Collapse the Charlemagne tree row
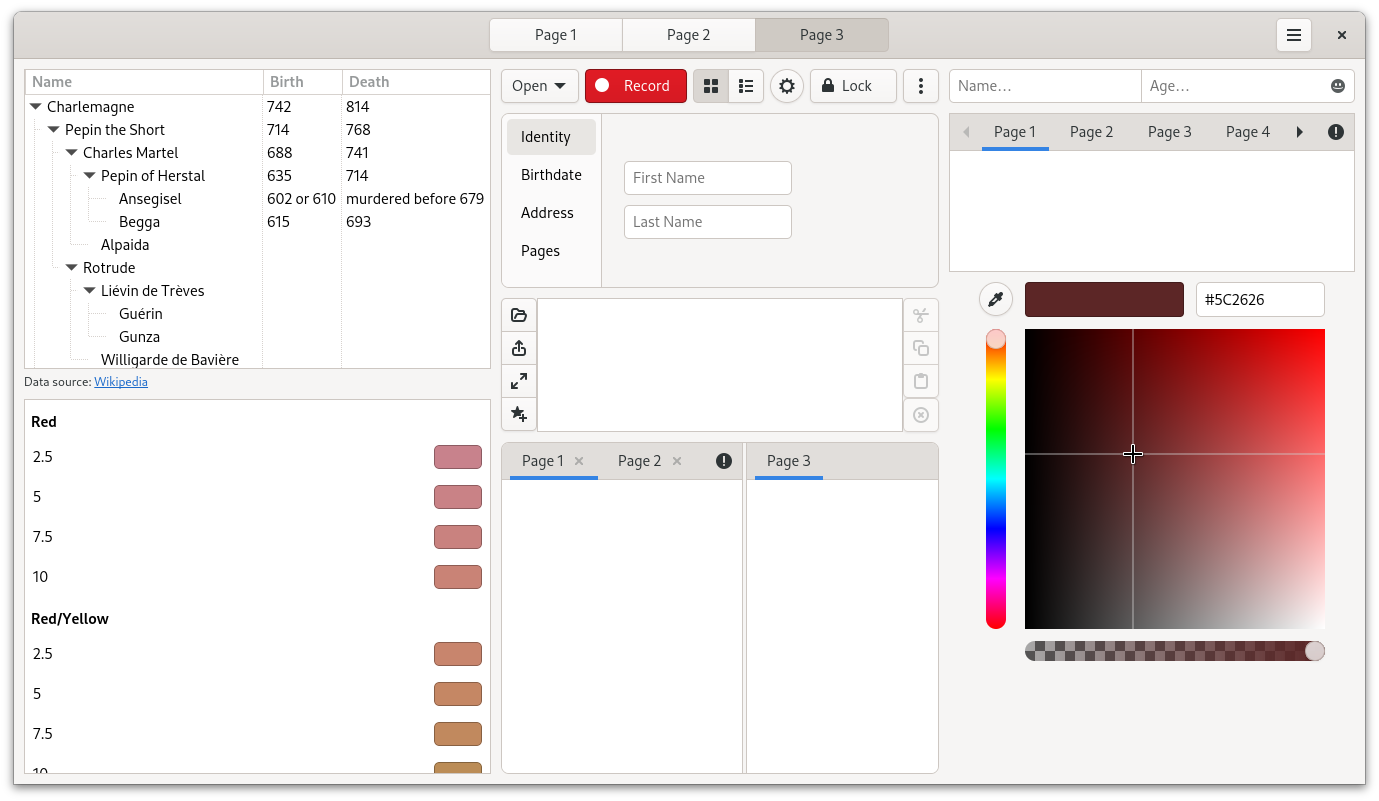 [36, 107]
